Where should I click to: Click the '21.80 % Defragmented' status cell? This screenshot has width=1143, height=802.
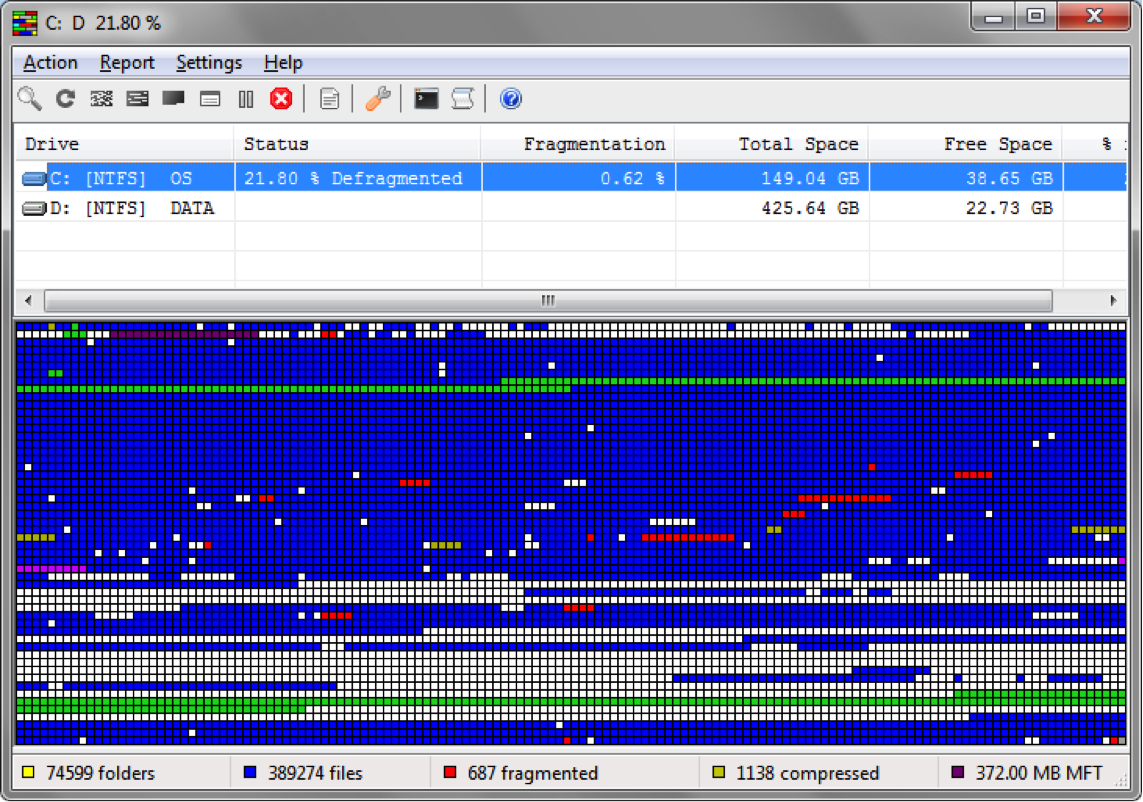click(x=354, y=179)
